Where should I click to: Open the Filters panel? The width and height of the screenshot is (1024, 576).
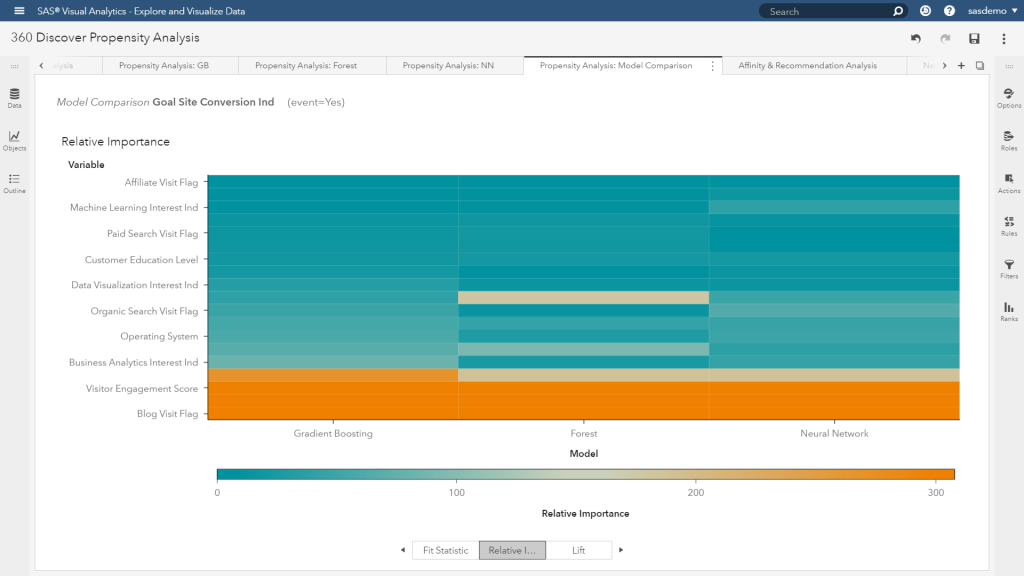tap(1009, 263)
